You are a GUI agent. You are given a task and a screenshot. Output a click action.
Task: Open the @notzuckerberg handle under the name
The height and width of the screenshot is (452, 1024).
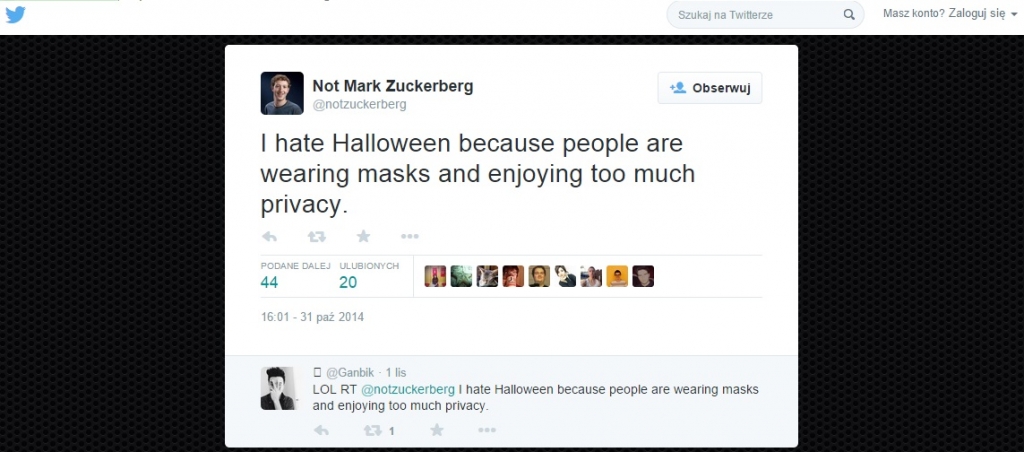tap(360, 104)
